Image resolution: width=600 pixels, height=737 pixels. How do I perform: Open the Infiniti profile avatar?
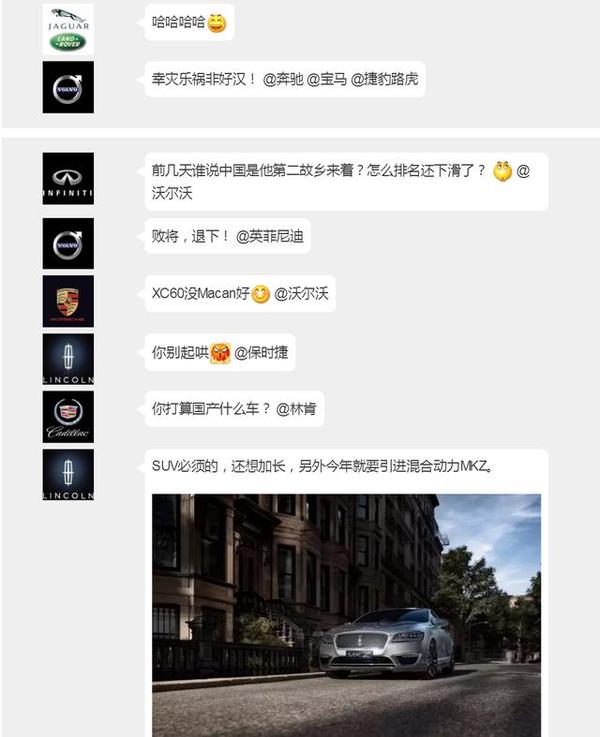[x=68, y=179]
